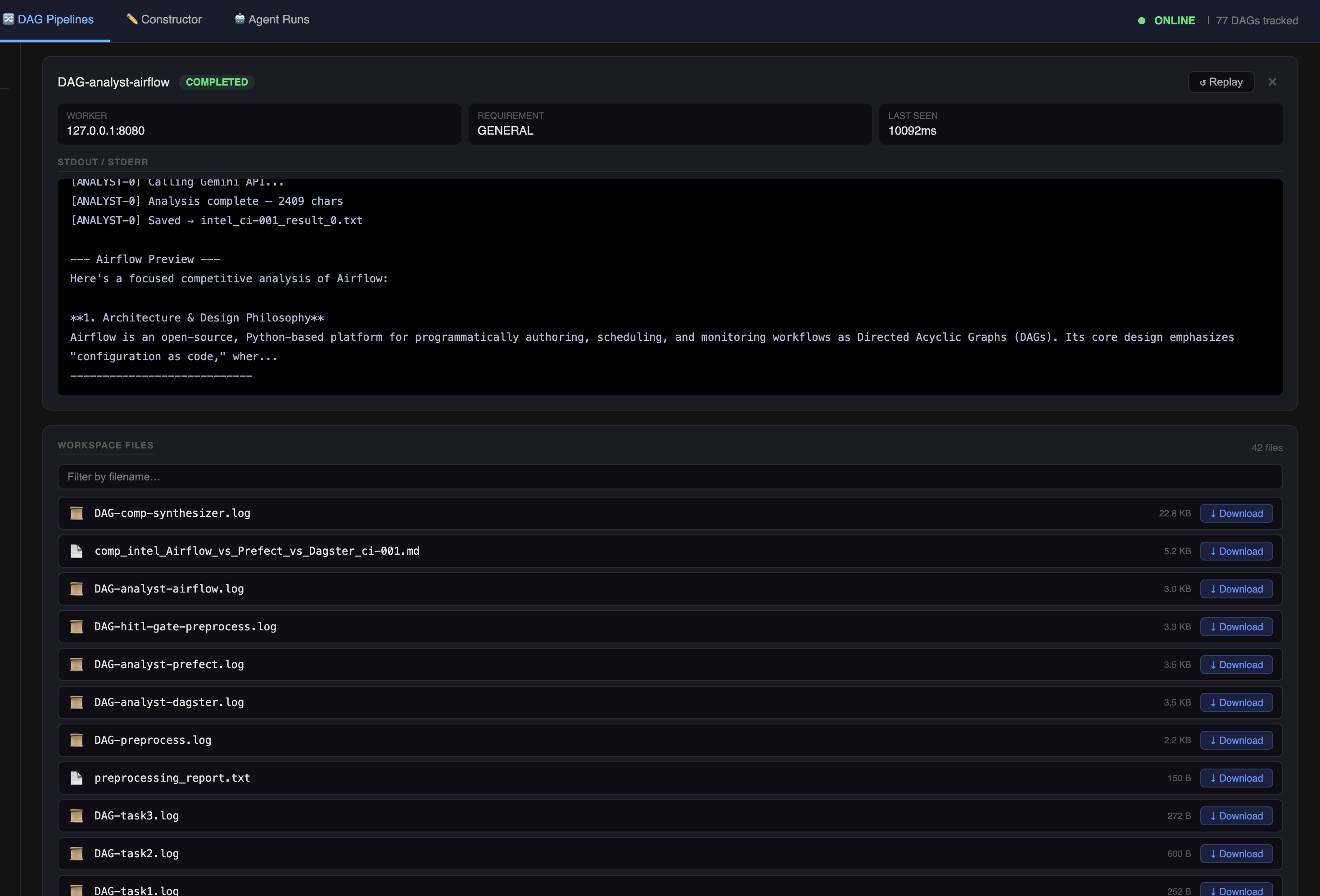Click the STDOUT / STDERR heading

click(x=103, y=162)
